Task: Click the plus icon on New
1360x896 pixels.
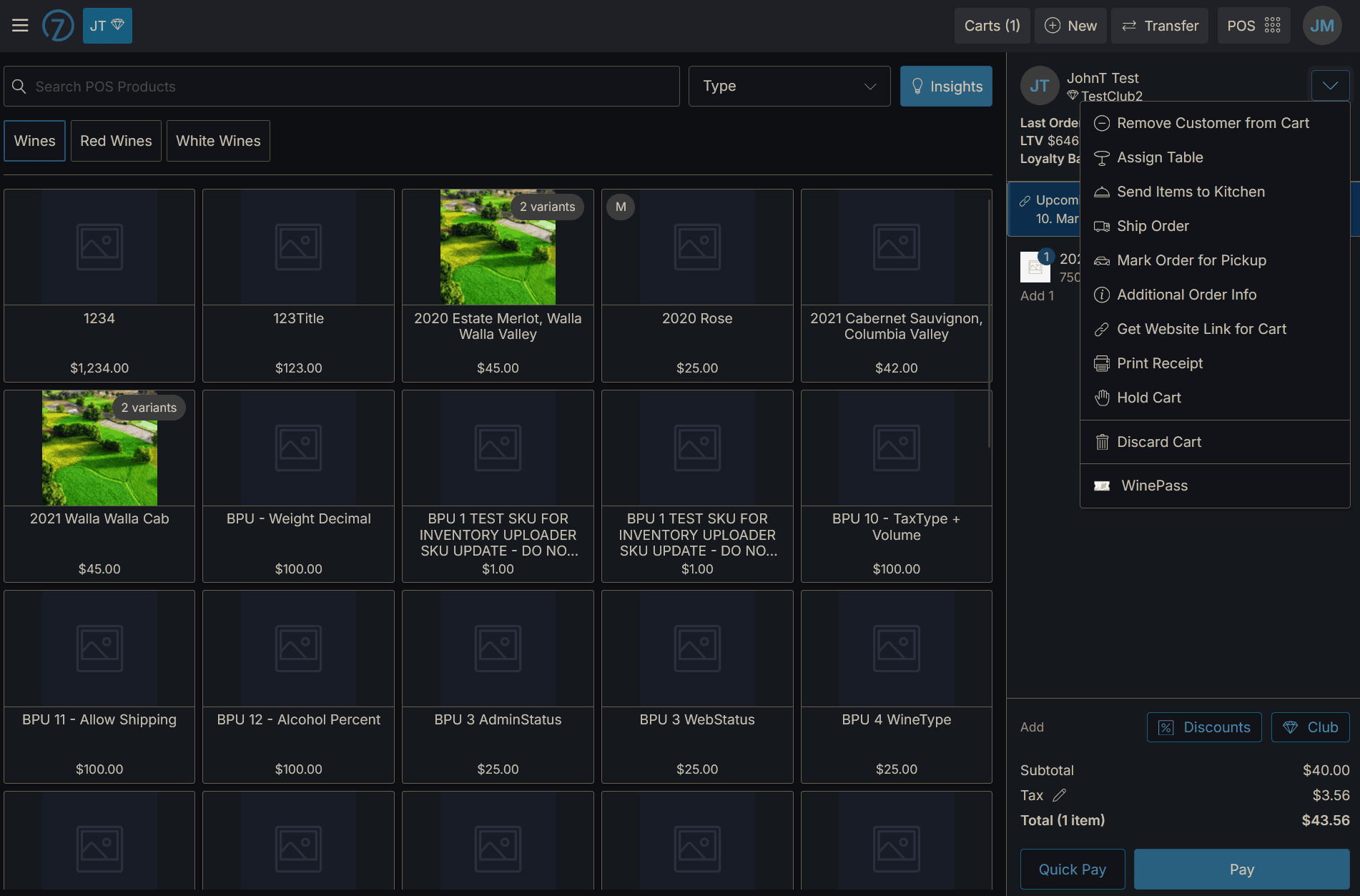Action: [1052, 25]
